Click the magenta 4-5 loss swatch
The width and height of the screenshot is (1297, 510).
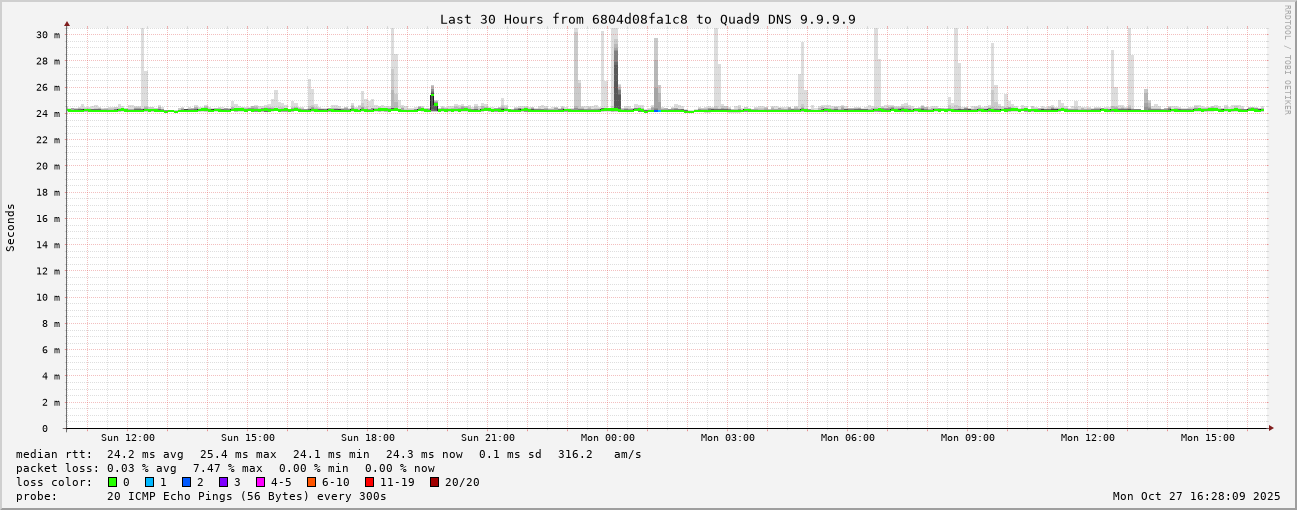pyautogui.click(x=260, y=482)
